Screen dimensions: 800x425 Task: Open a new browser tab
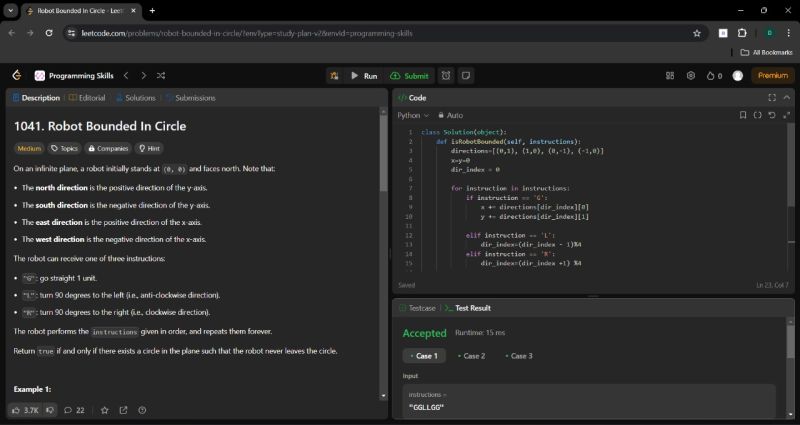click(x=152, y=11)
